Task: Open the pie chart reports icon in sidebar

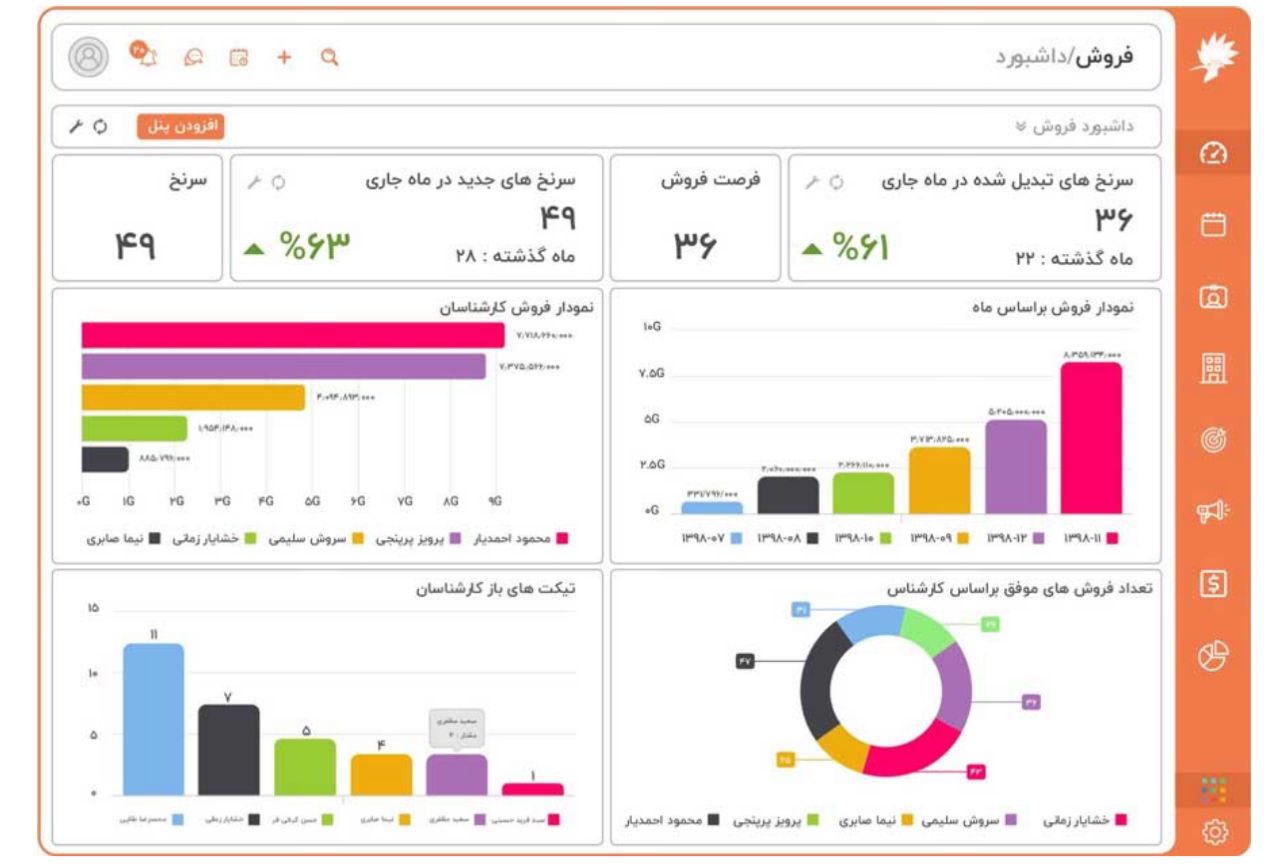Action: tap(1213, 655)
